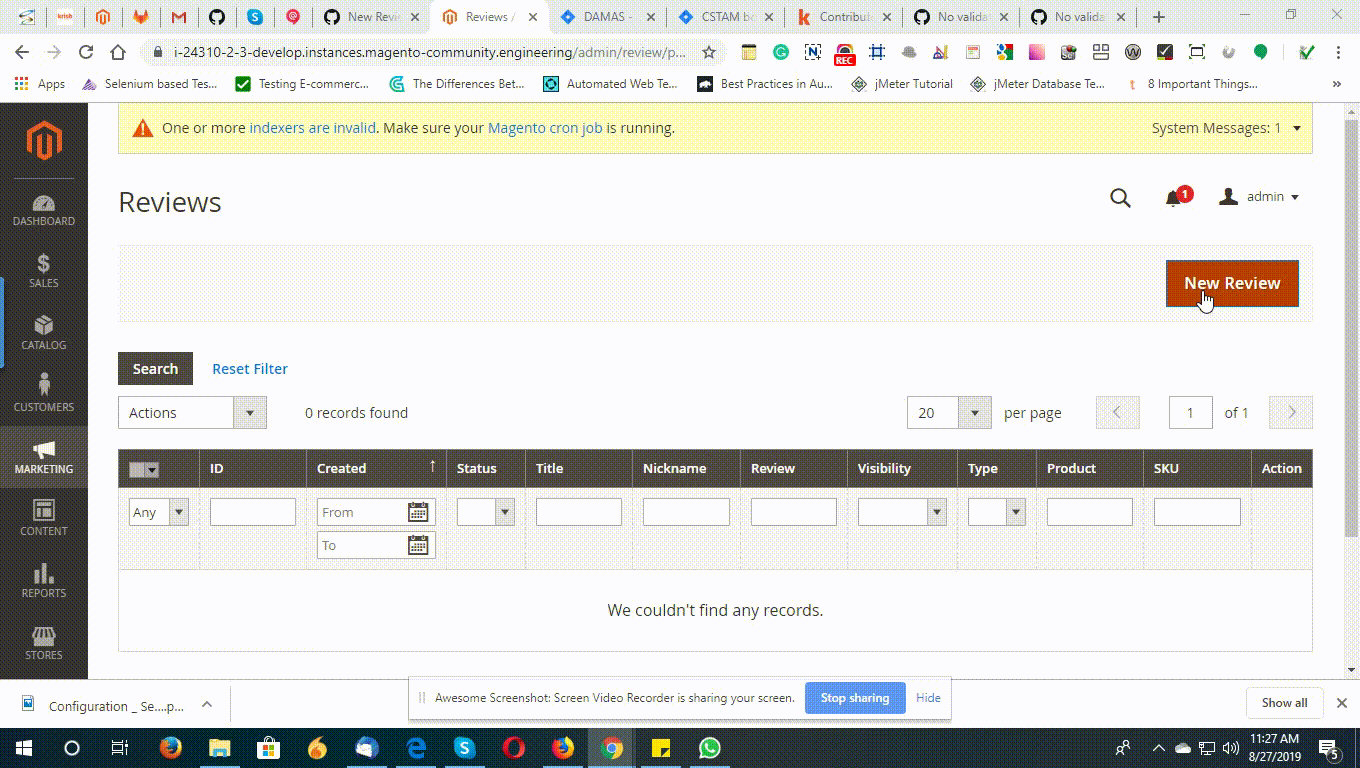Open the Actions dropdown
This screenshot has width=1360, height=768.
(192, 412)
